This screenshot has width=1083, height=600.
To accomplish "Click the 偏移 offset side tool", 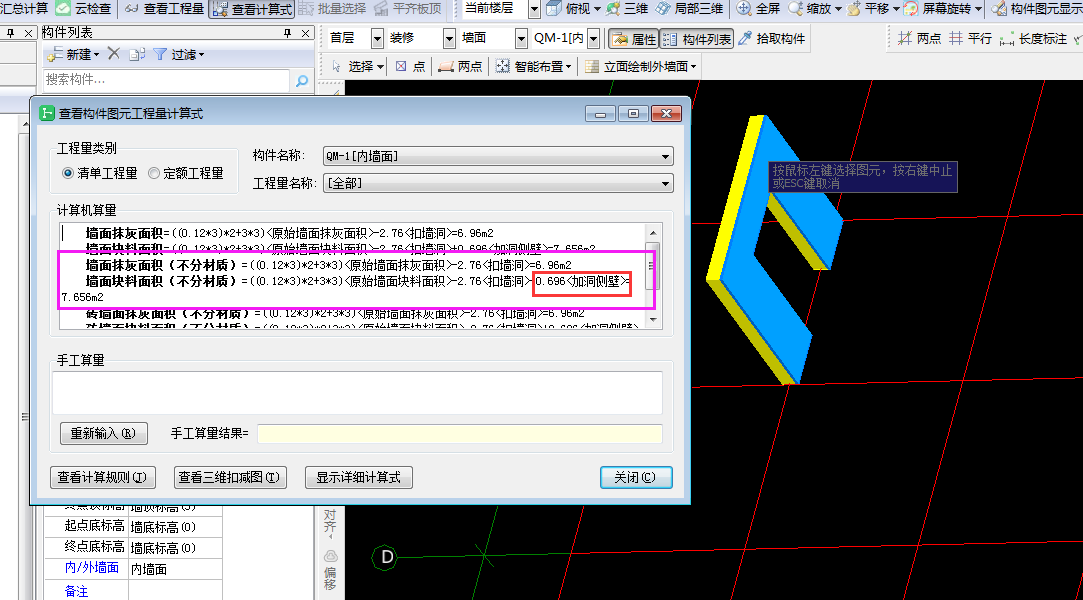I will tap(330, 570).
